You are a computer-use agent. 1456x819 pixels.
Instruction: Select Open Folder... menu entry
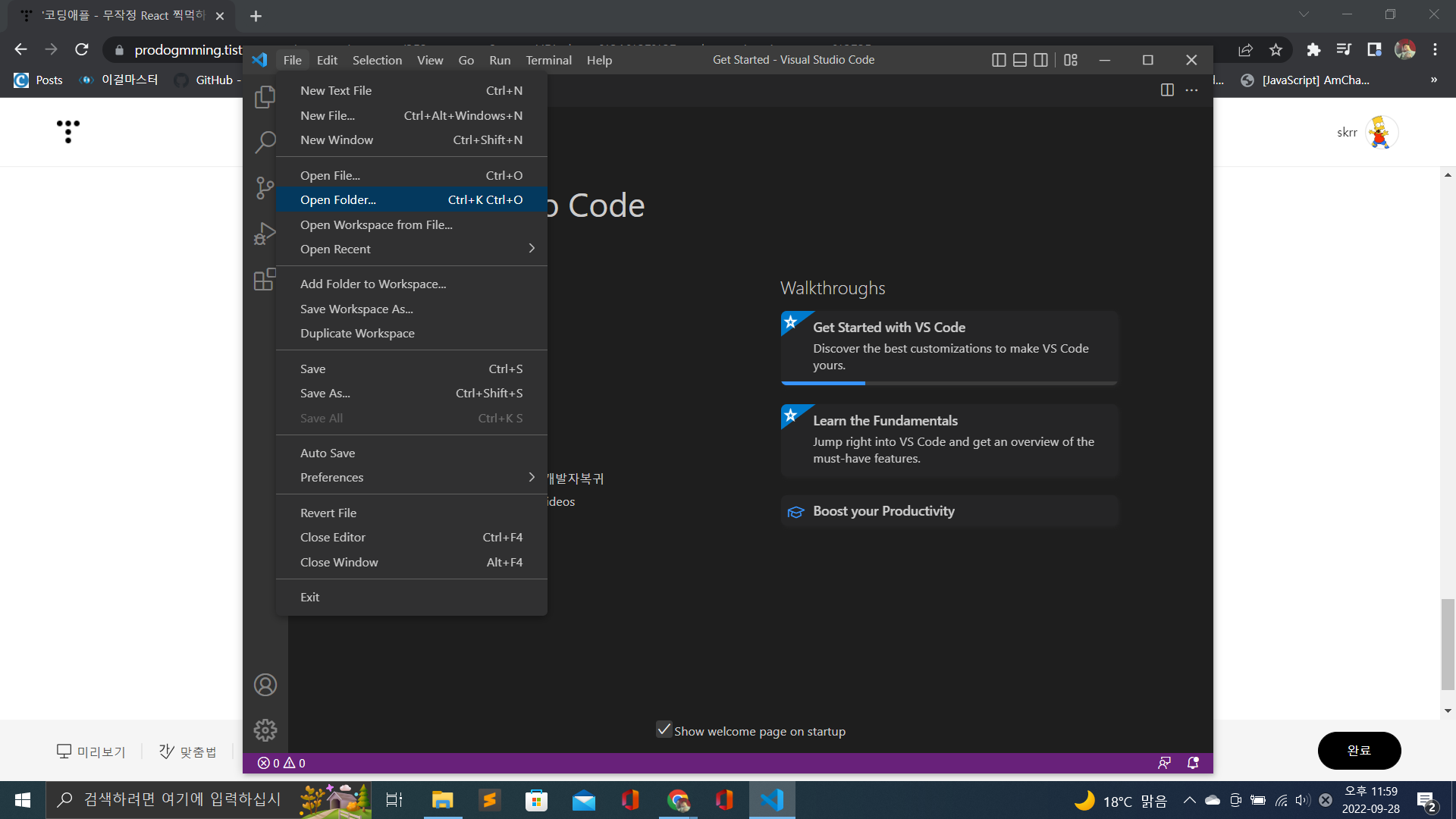[x=411, y=199]
